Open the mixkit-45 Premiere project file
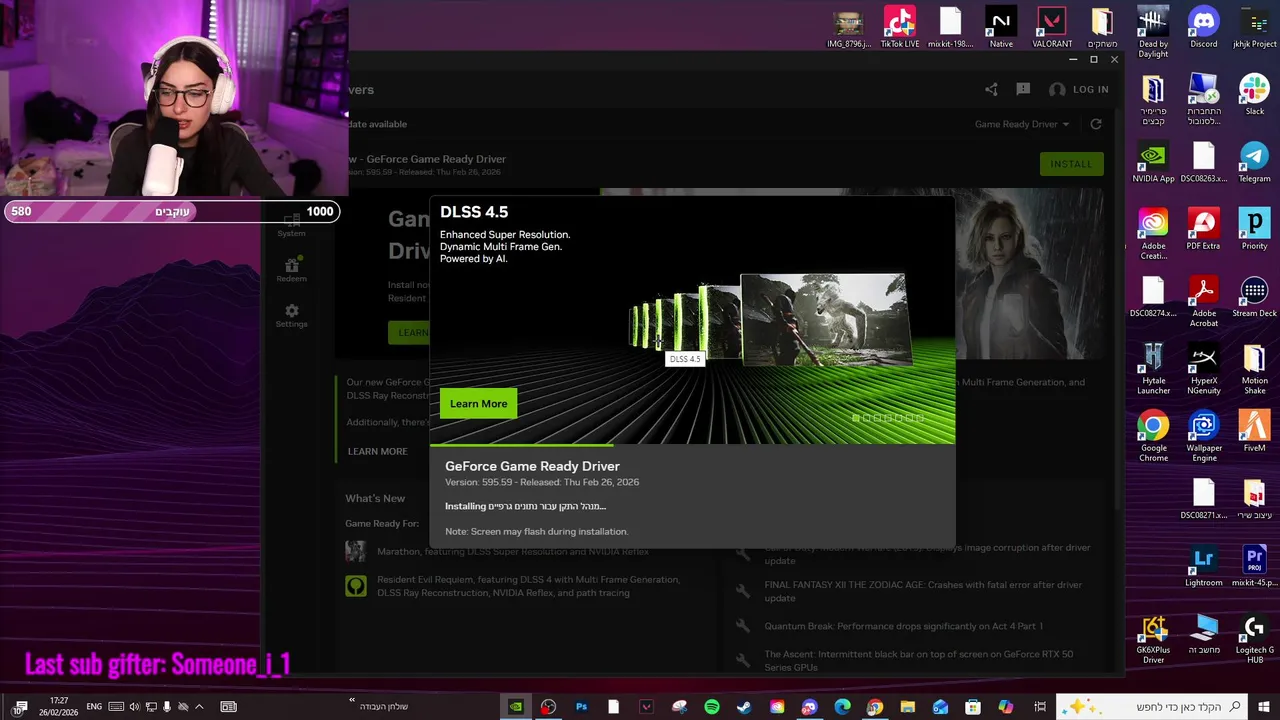Image resolution: width=1280 pixels, height=720 pixels. (1254, 566)
